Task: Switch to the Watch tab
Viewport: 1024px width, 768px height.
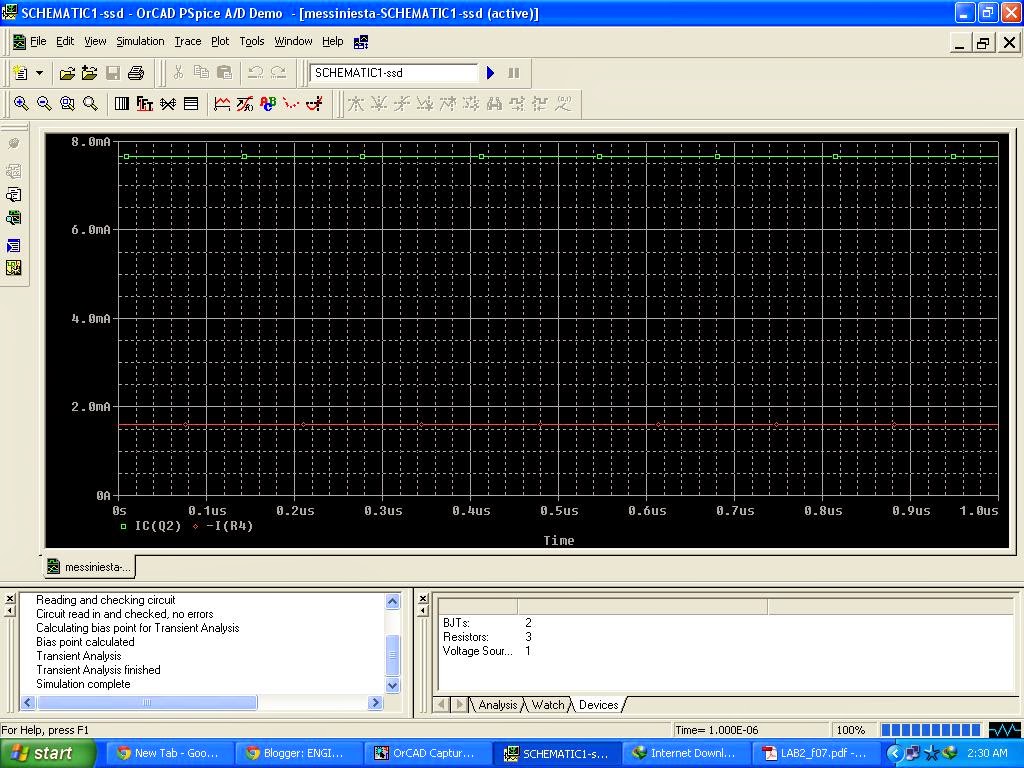Action: pos(547,705)
